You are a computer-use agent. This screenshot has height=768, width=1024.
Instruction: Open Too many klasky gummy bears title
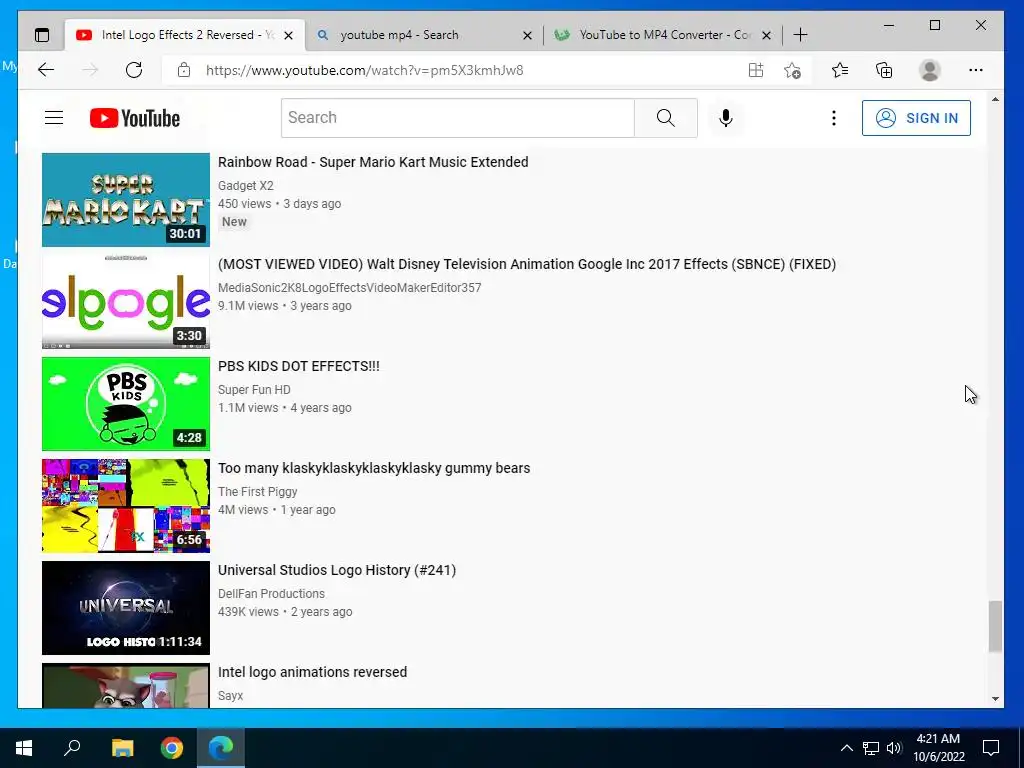(374, 468)
